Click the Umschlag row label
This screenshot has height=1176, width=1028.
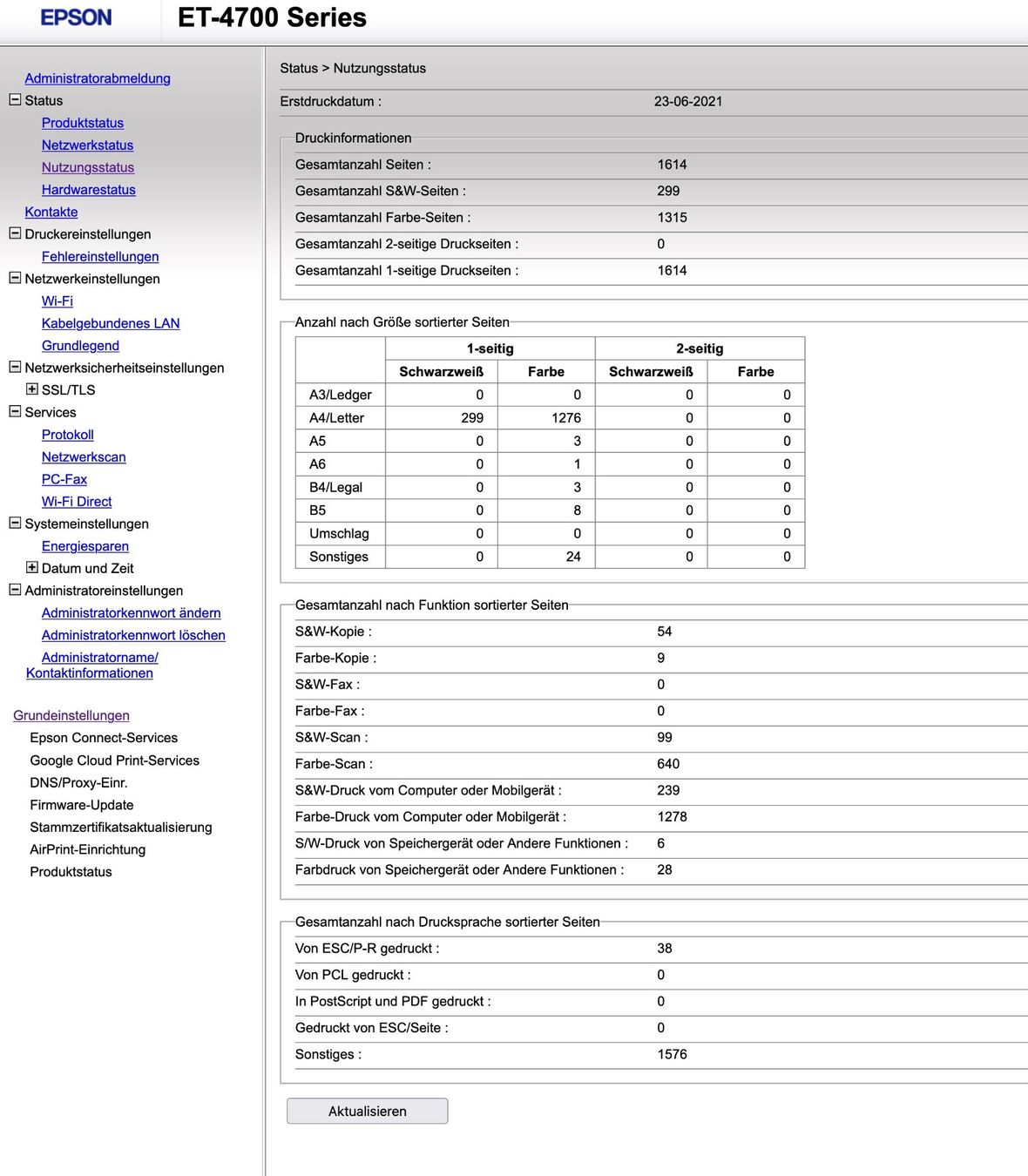[339, 534]
